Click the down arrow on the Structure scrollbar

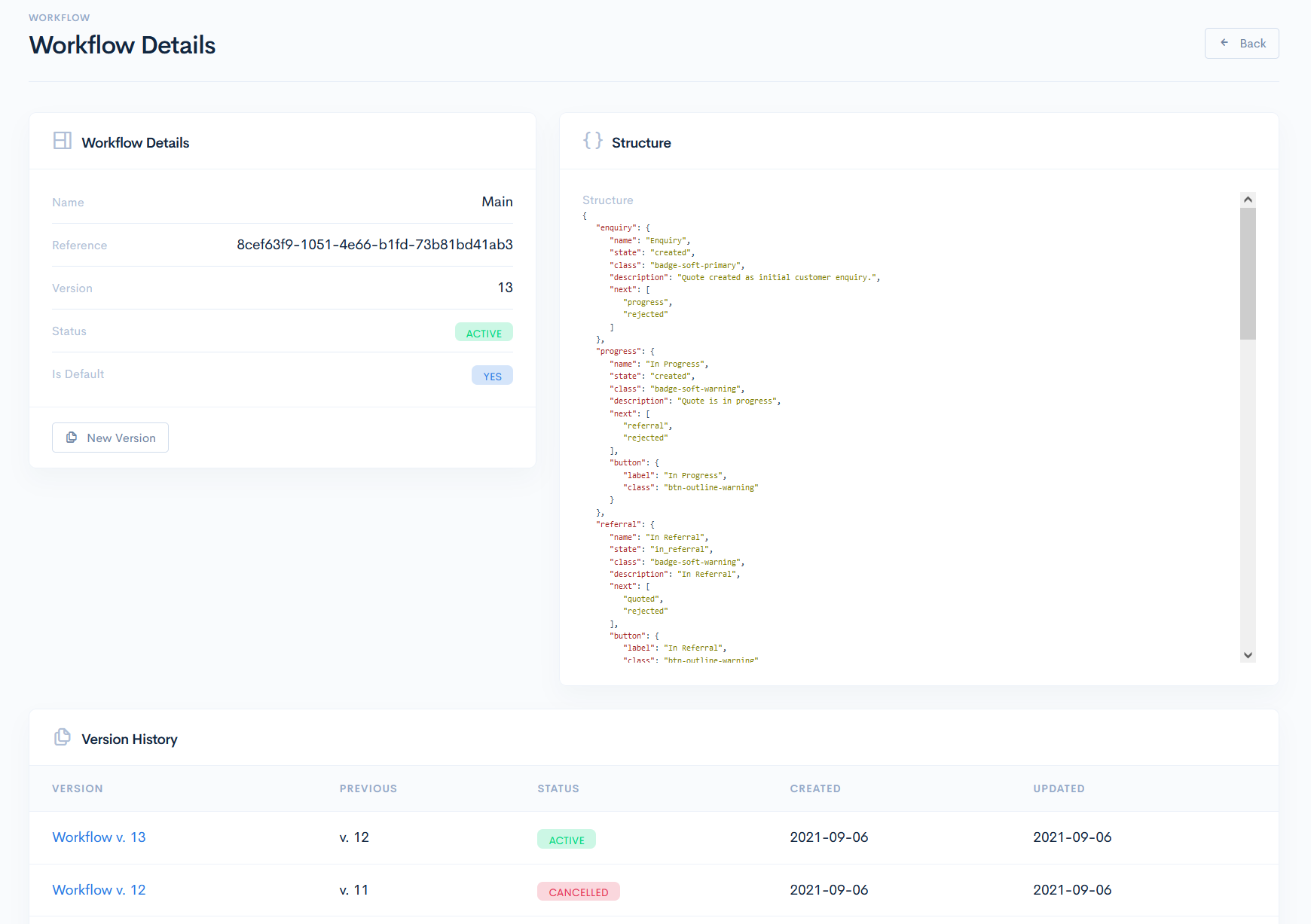pos(1248,655)
